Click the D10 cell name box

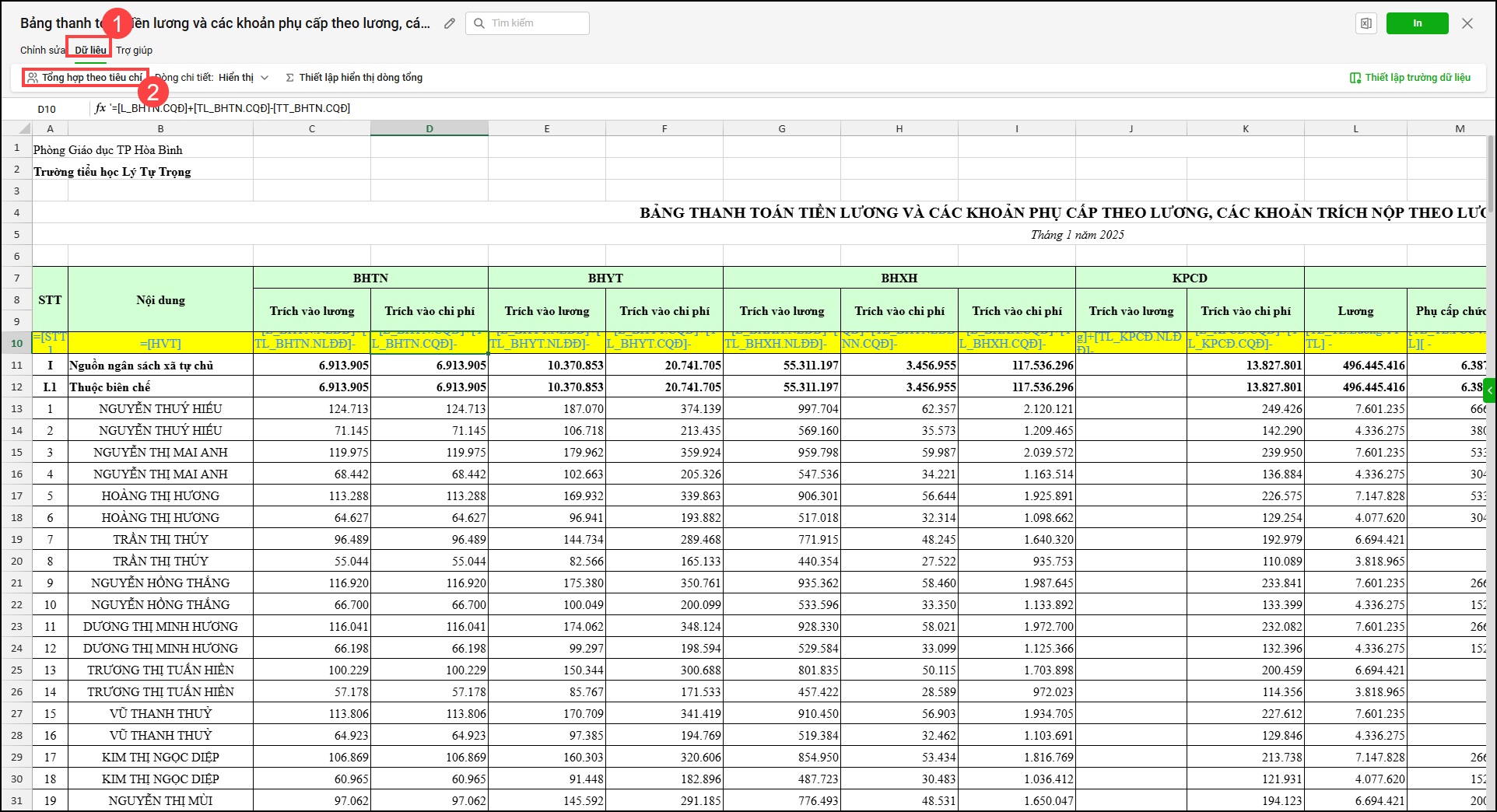coord(47,109)
